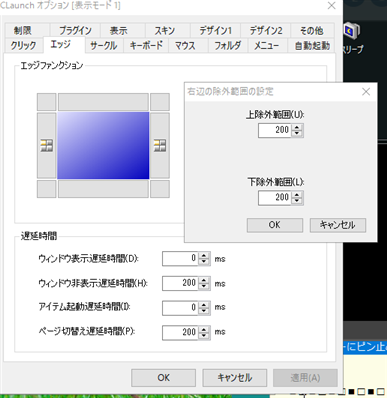Click OK in the CLaunch options window

pyautogui.click(x=164, y=378)
